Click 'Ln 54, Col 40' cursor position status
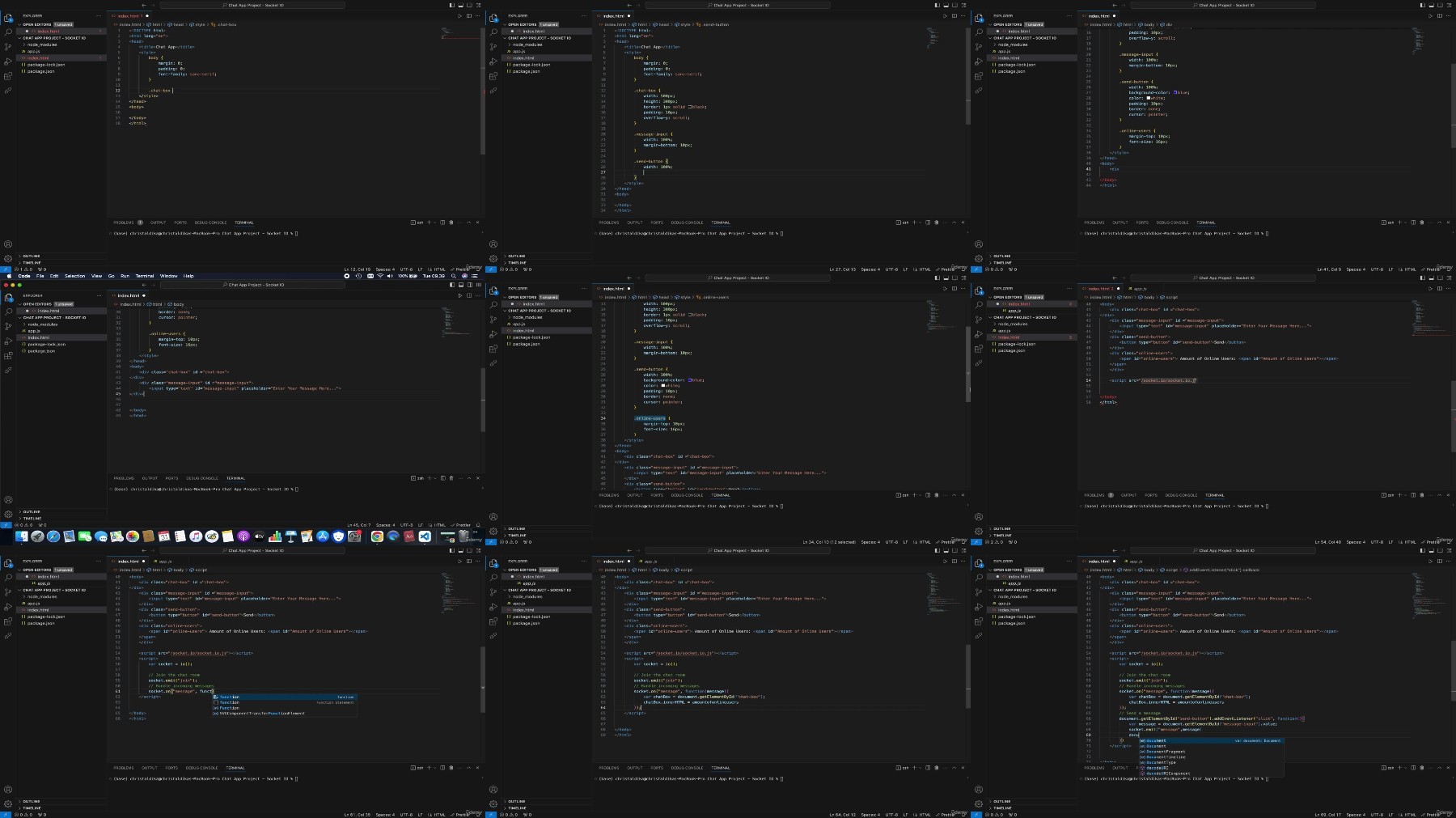 pos(1328,542)
